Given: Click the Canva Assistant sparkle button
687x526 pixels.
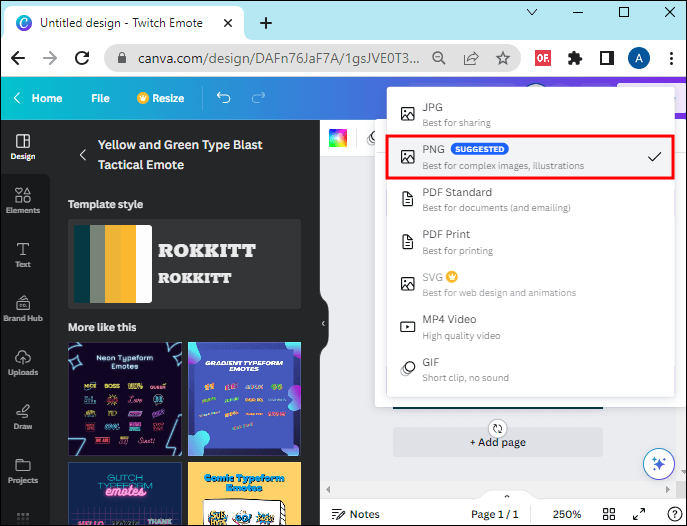Looking at the screenshot, I should [x=659, y=463].
